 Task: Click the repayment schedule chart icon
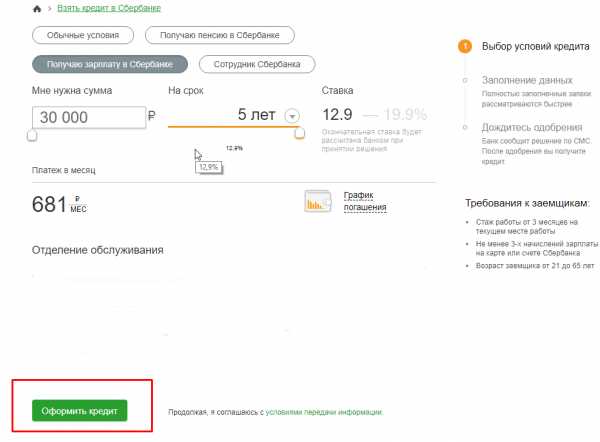coord(317,201)
